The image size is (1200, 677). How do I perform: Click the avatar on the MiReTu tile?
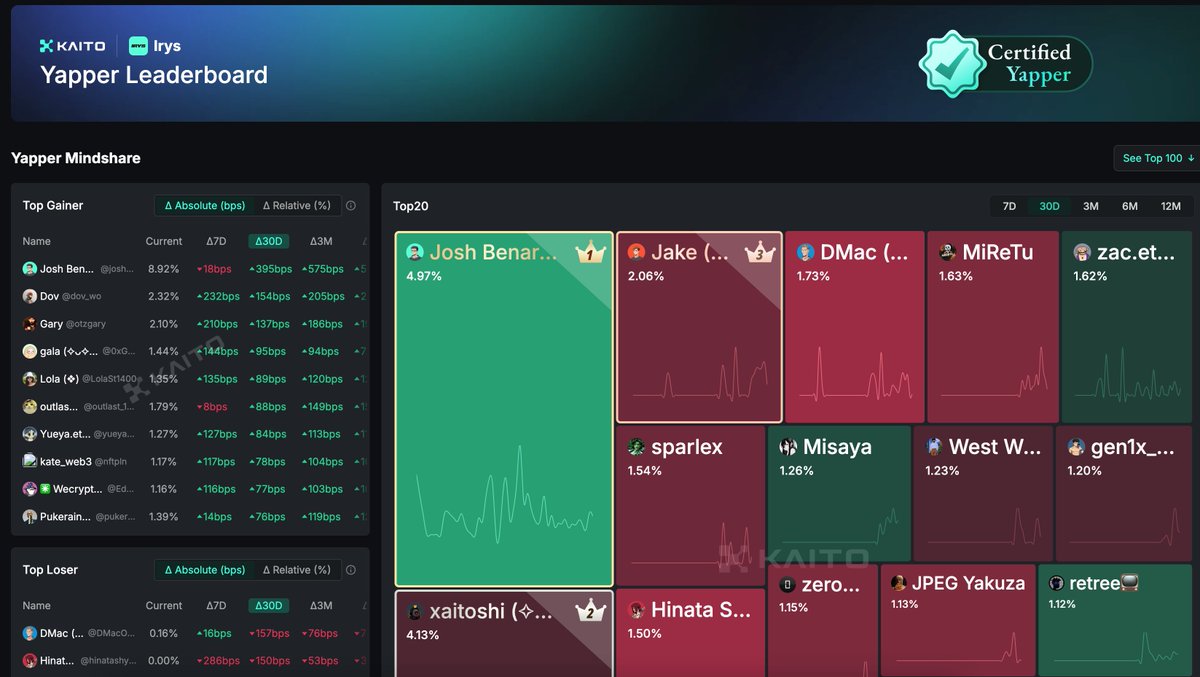pos(948,253)
